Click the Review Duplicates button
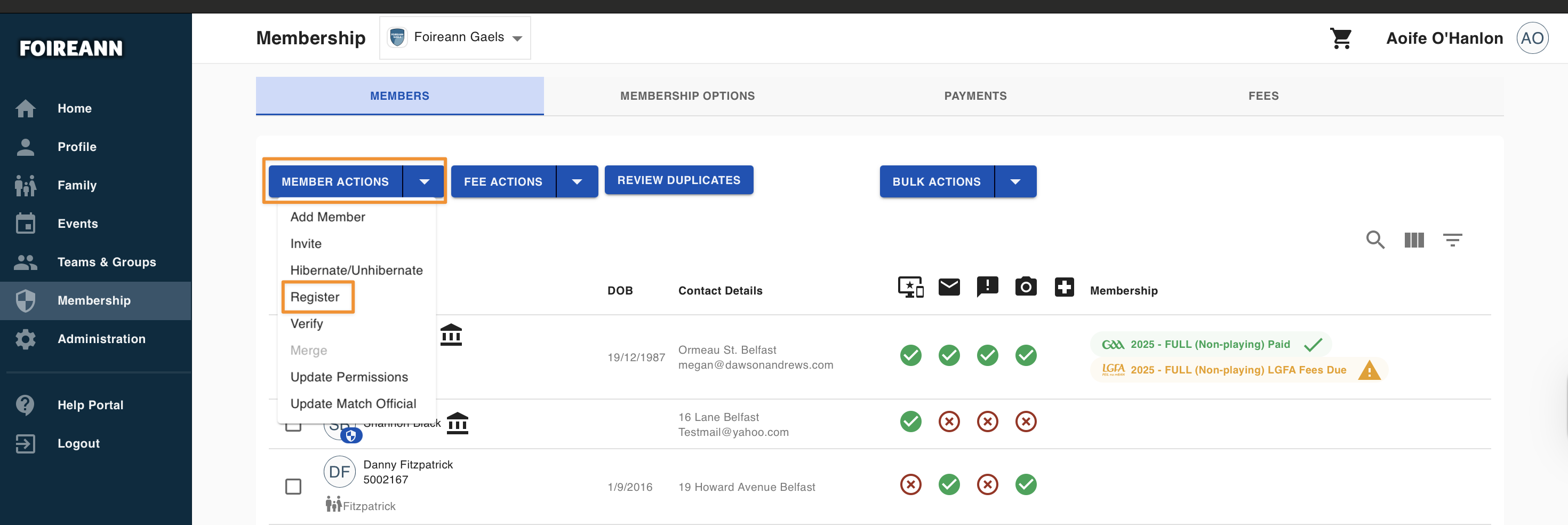The height and width of the screenshot is (525, 1568). (679, 180)
